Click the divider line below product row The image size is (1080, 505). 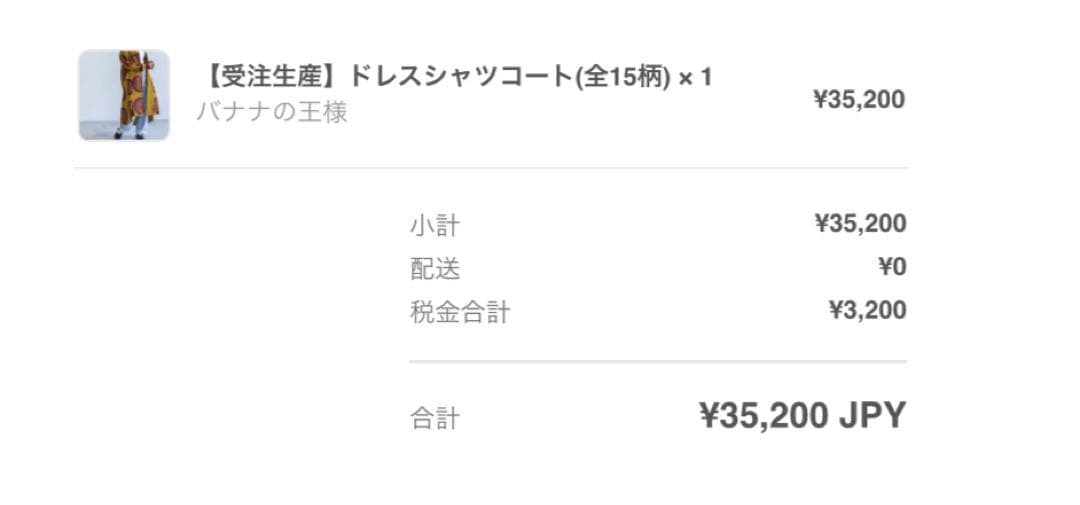click(x=490, y=168)
